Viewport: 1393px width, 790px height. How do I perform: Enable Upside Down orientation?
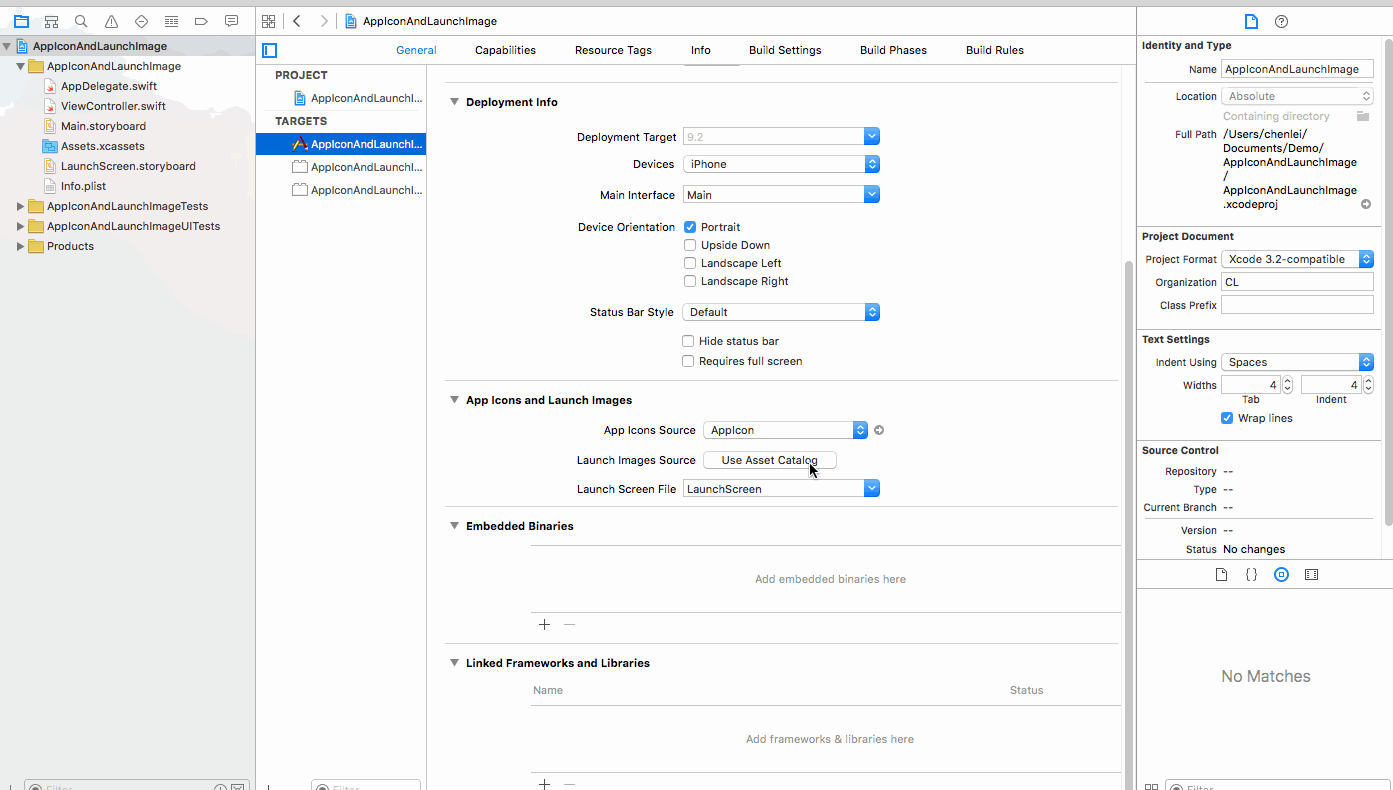pos(690,245)
